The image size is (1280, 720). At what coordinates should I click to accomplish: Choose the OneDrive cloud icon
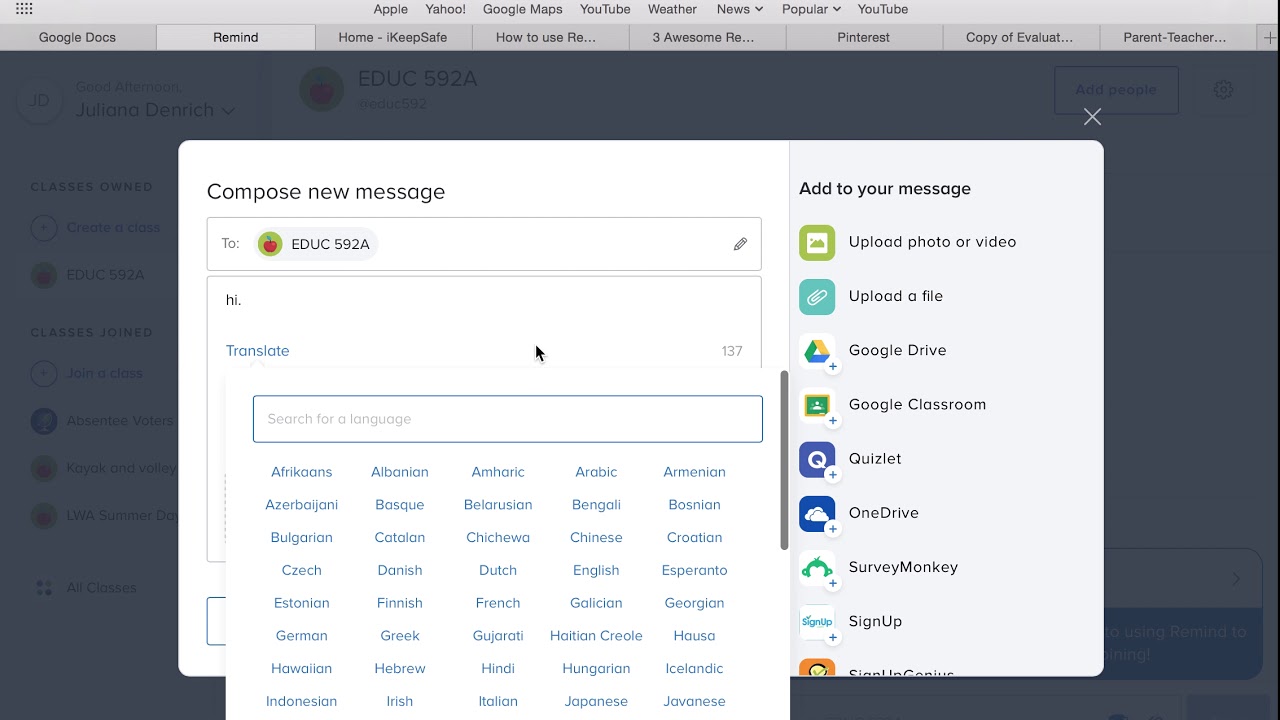coord(817,514)
